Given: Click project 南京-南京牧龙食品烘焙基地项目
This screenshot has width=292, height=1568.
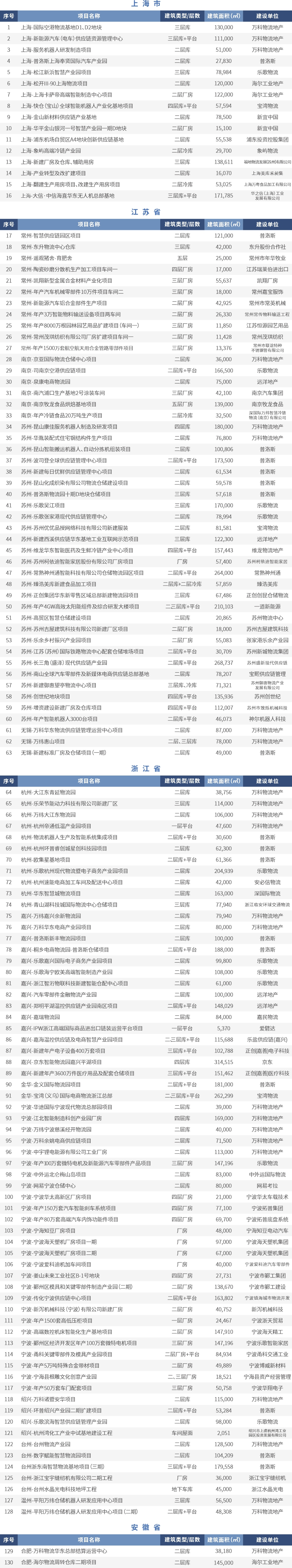Looking at the screenshot, I should [x=59, y=404].
